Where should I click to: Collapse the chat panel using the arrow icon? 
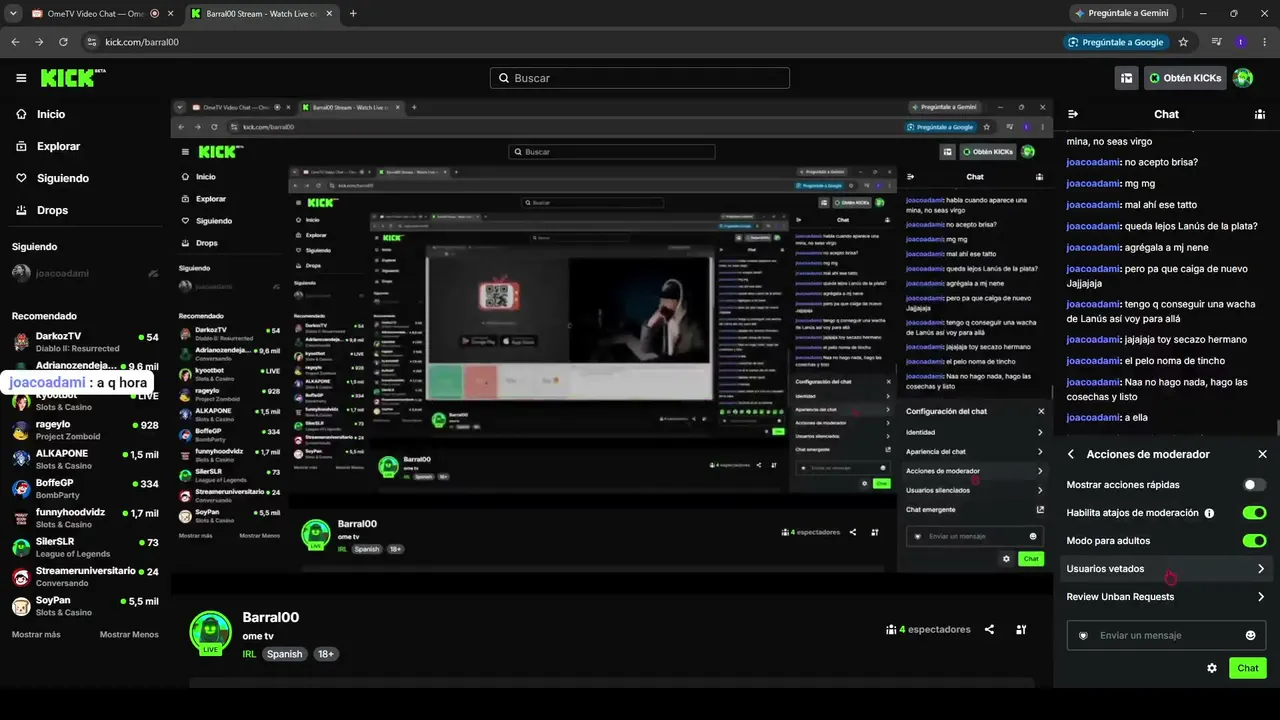1073,114
